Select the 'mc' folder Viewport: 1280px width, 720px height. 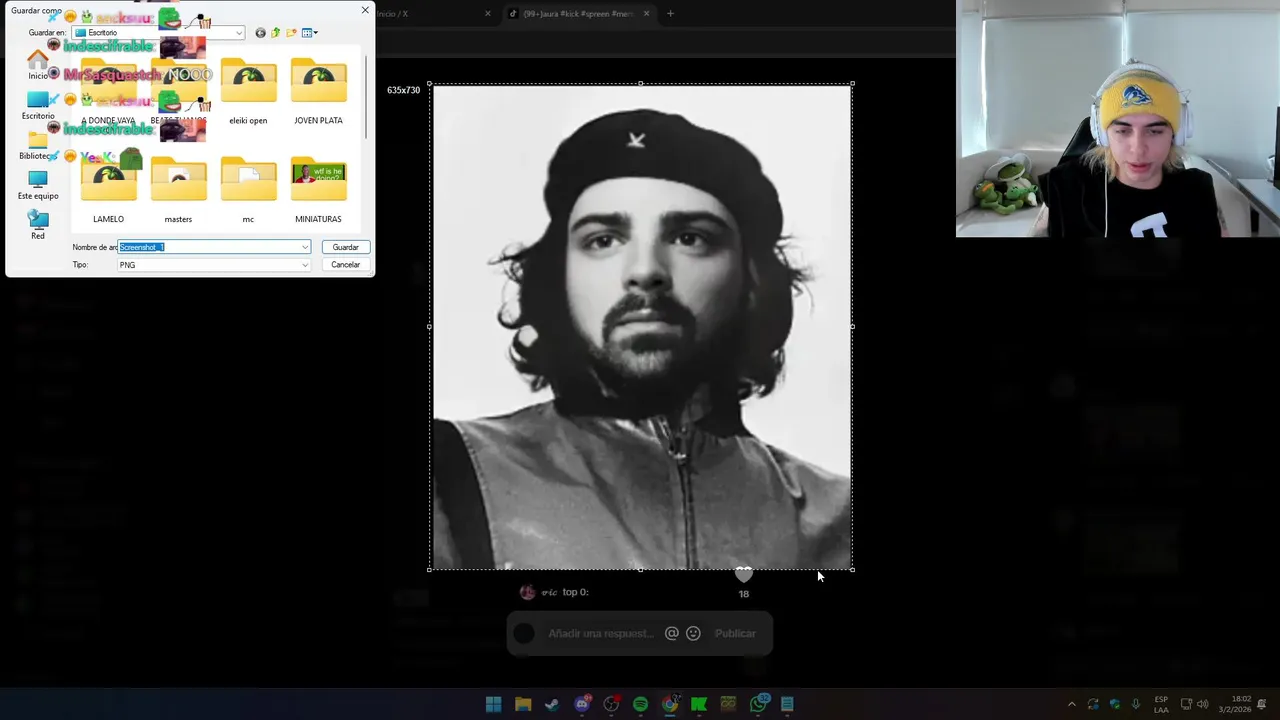tap(248, 190)
